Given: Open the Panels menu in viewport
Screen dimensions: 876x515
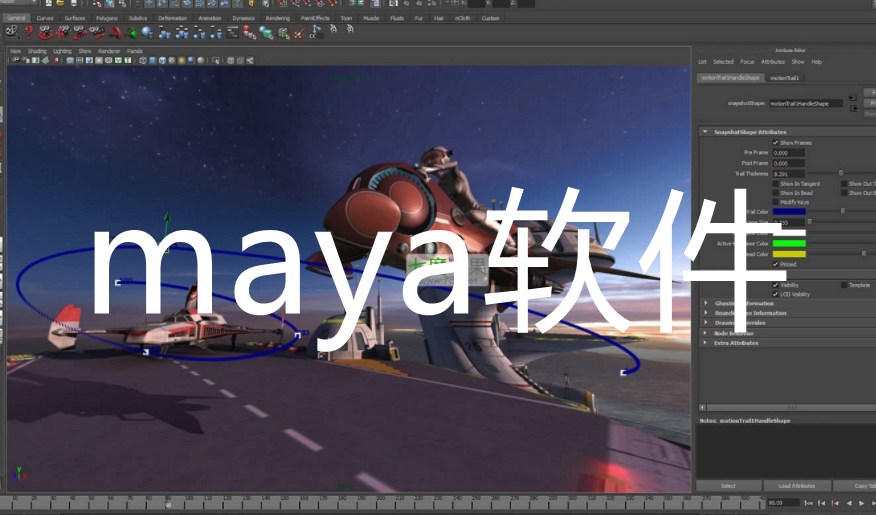Looking at the screenshot, I should [x=135, y=51].
